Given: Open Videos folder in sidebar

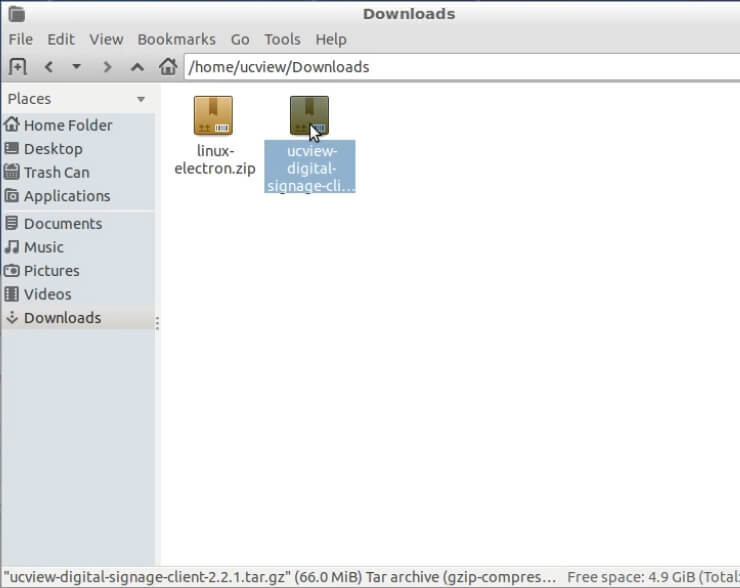Looking at the screenshot, I should (78, 294).
